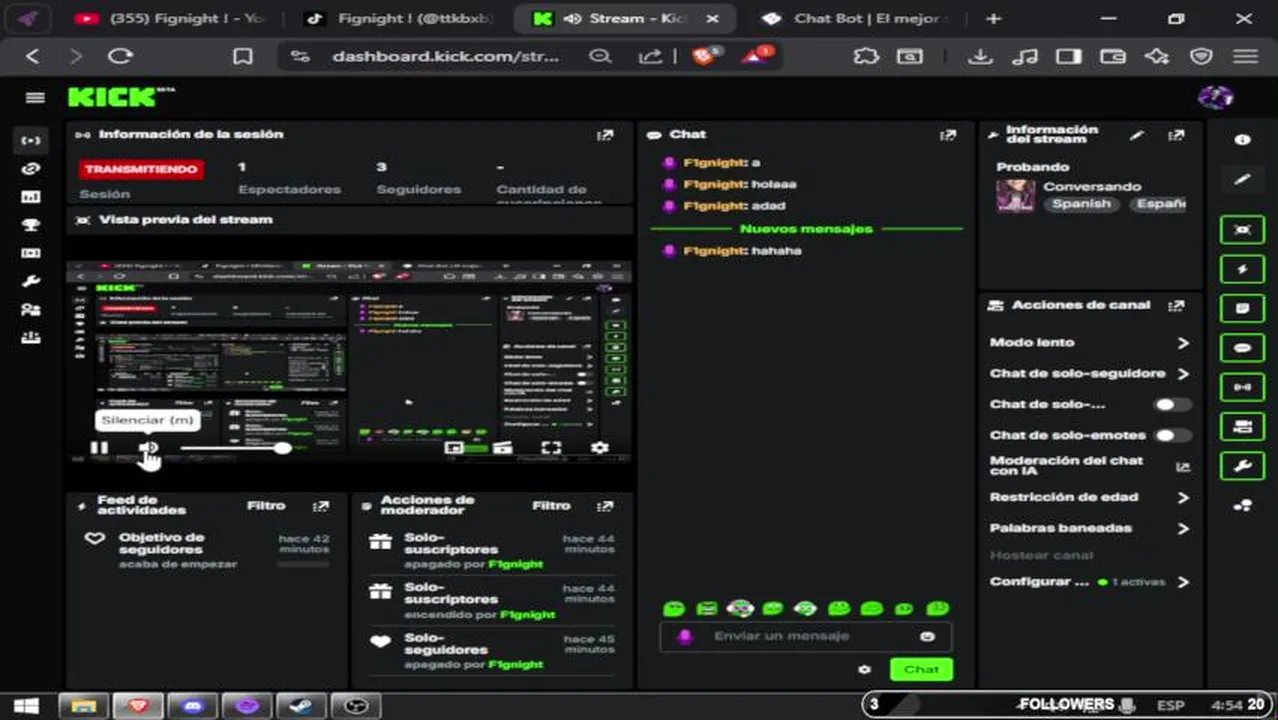Viewport: 1278px width, 720px height.
Task: Open Discord from the taskbar
Action: pos(193,706)
